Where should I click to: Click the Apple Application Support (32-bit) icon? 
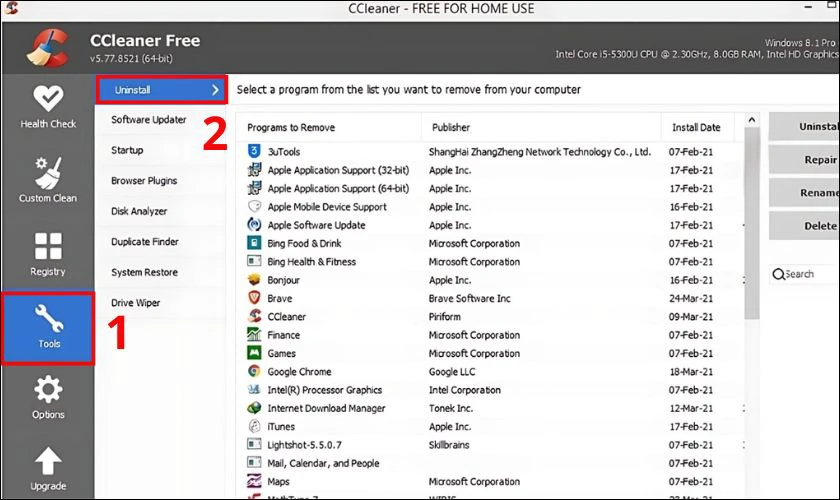pos(254,170)
